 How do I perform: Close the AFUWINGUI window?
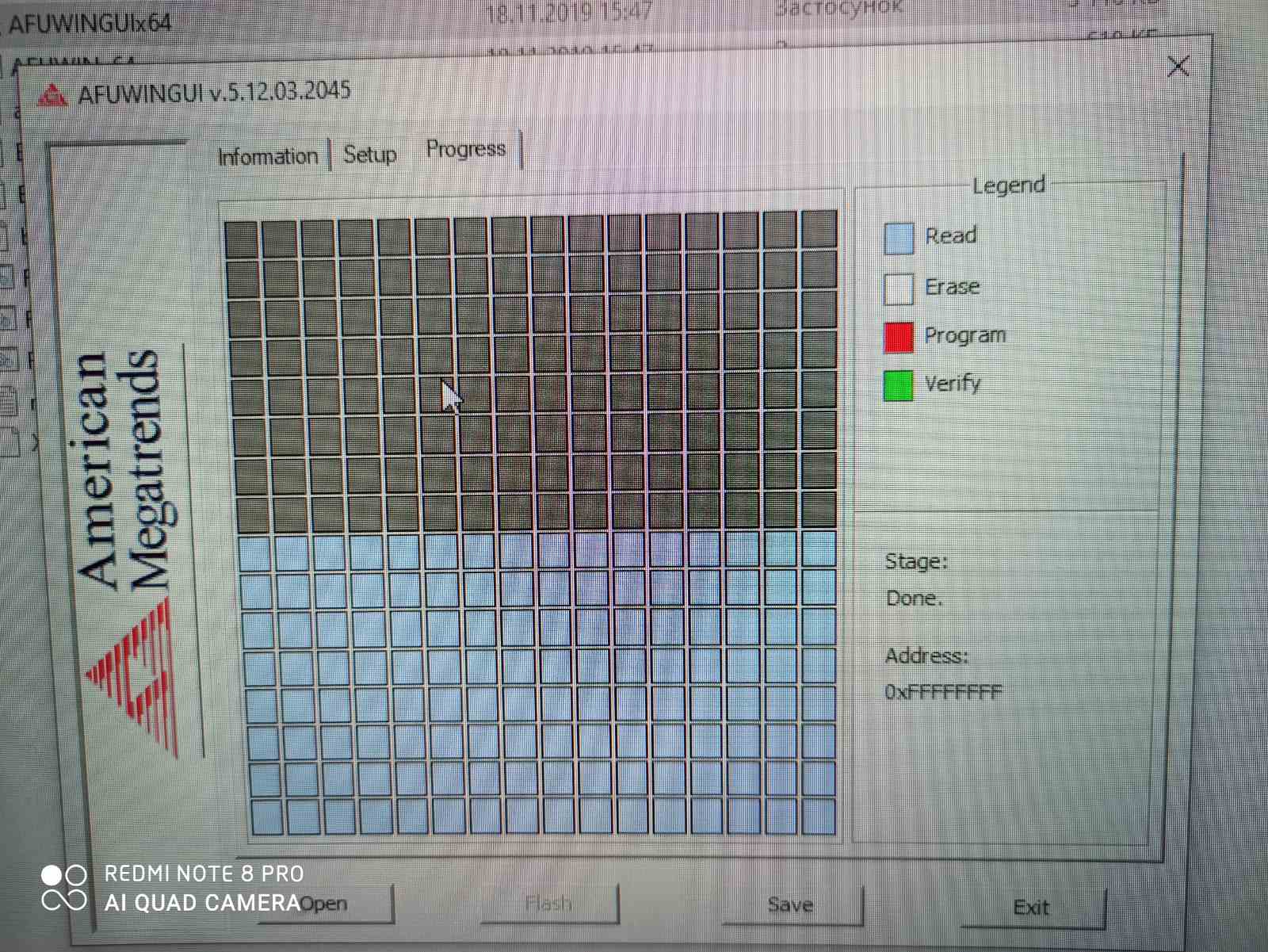coord(1178,66)
